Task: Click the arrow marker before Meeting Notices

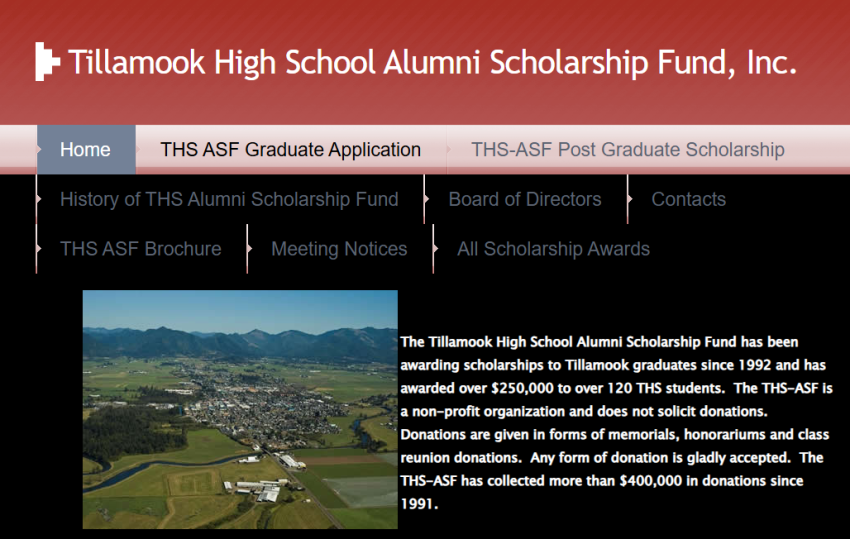Action: (x=249, y=249)
